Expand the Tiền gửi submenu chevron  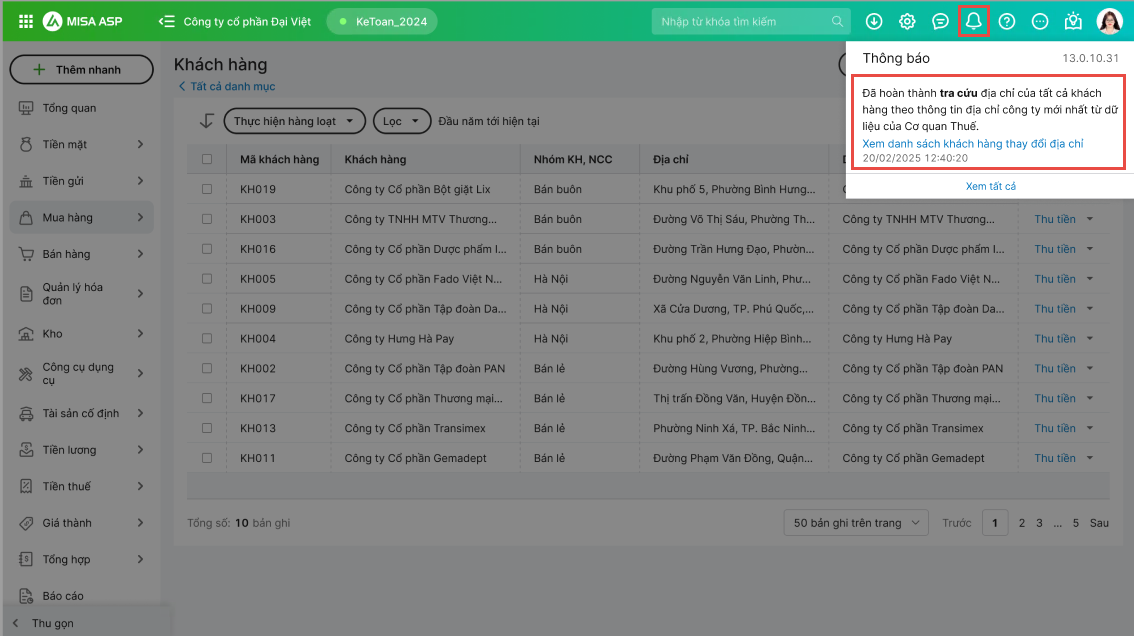coord(140,181)
